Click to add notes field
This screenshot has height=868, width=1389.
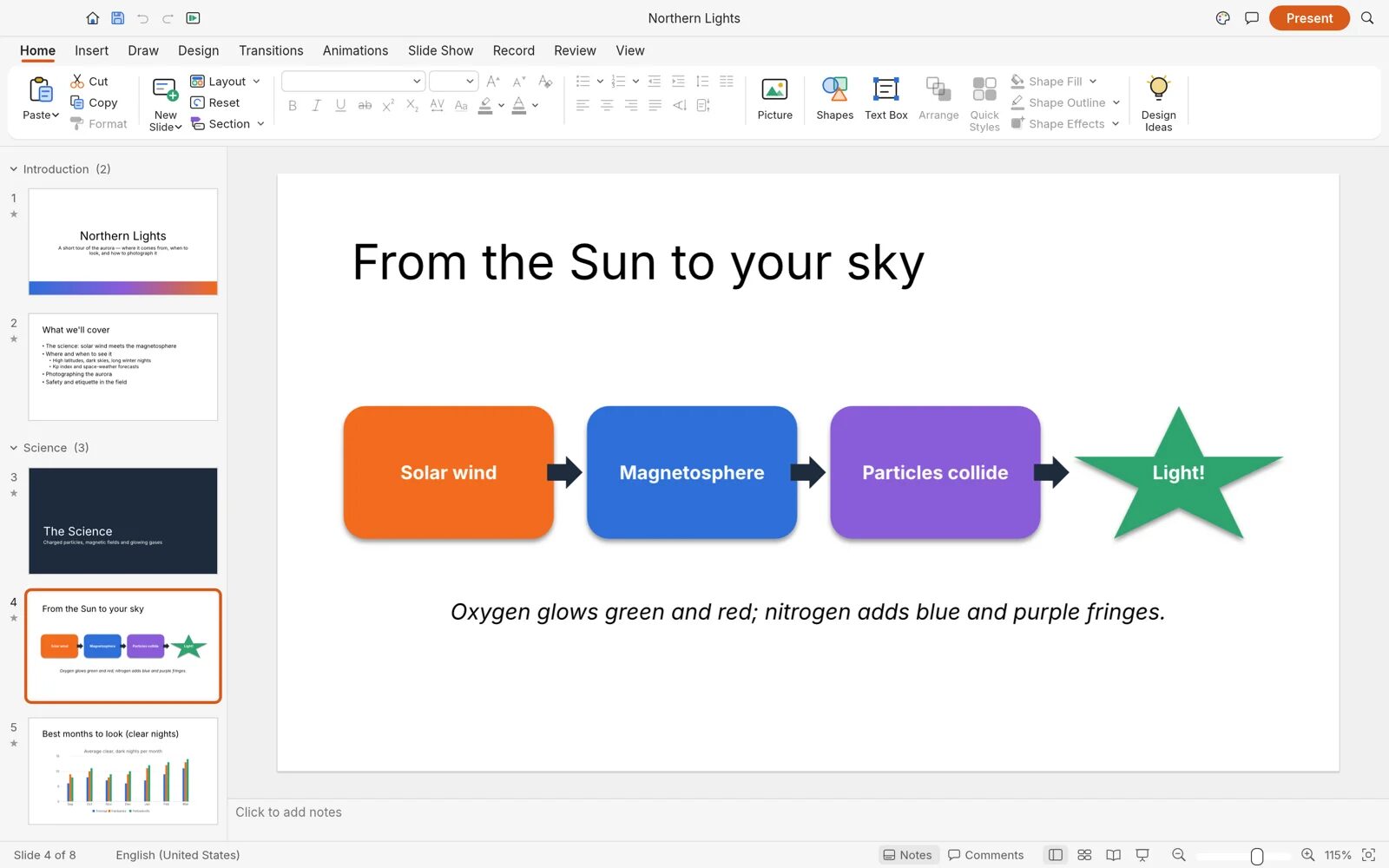click(807, 812)
